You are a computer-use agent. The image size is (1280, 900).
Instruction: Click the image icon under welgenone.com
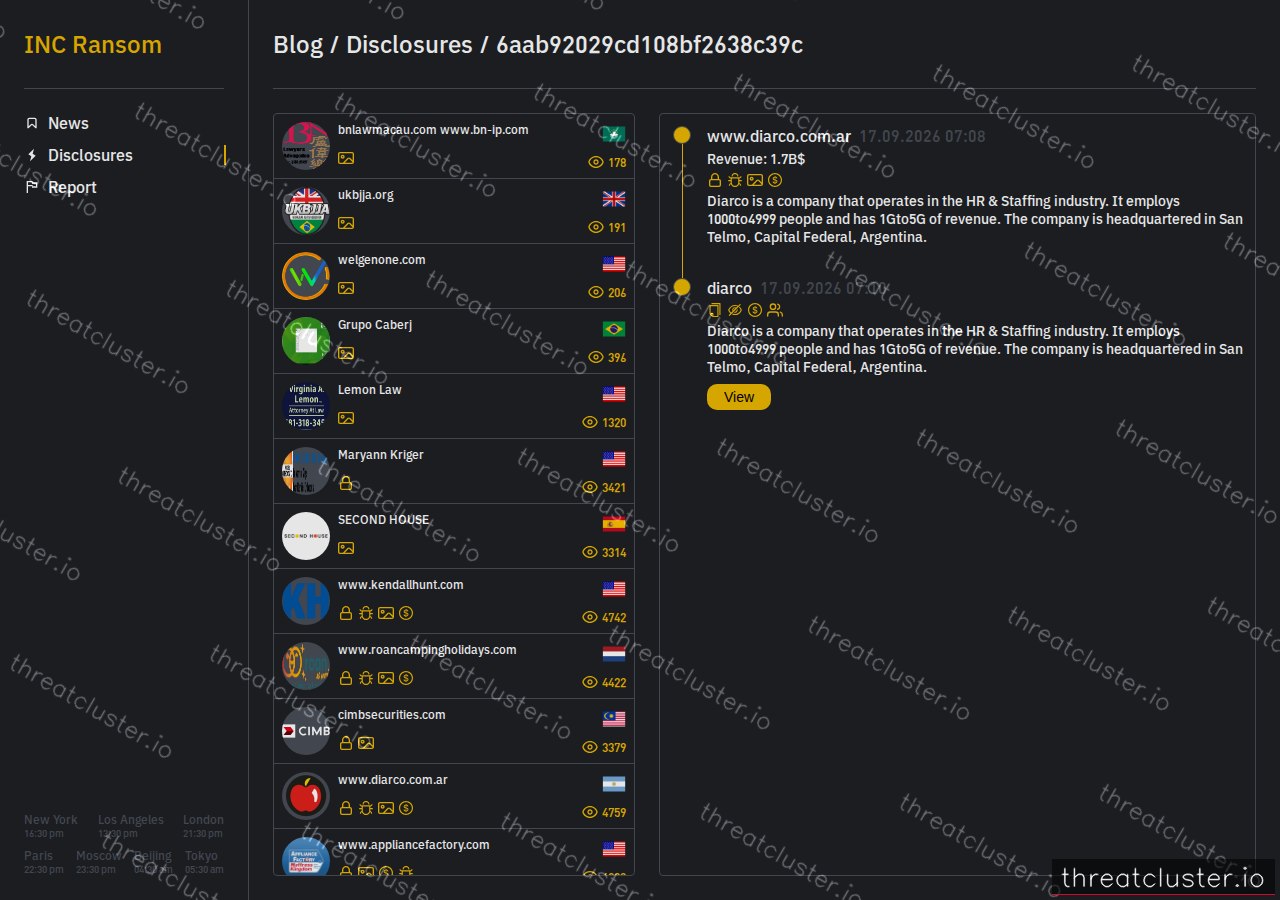tap(346, 288)
